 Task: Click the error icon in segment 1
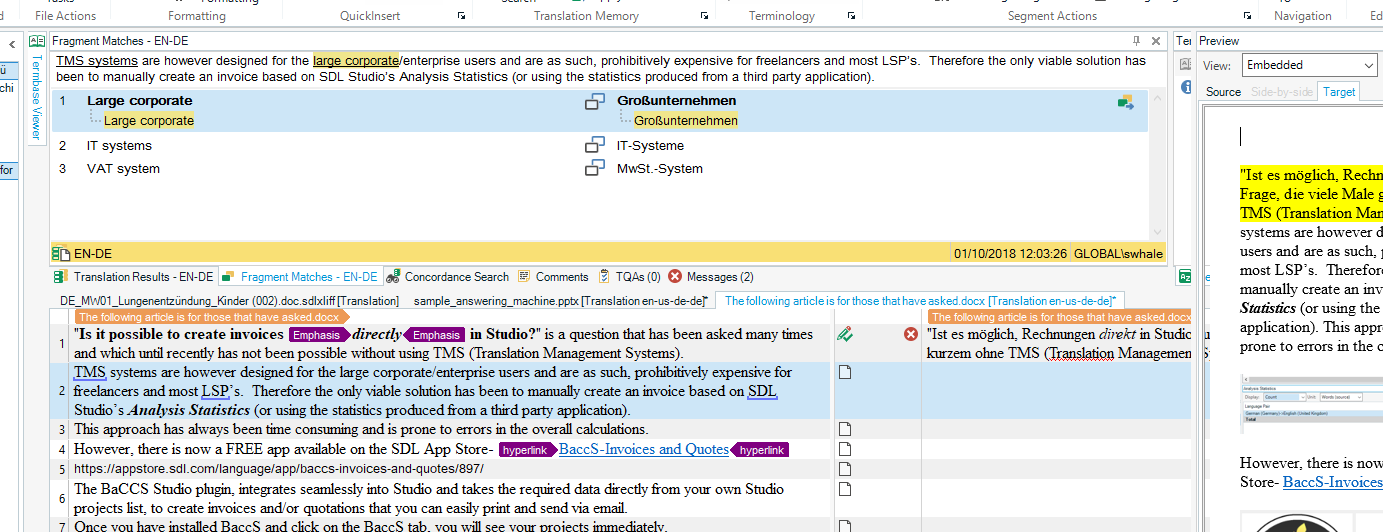pyautogui.click(x=911, y=334)
